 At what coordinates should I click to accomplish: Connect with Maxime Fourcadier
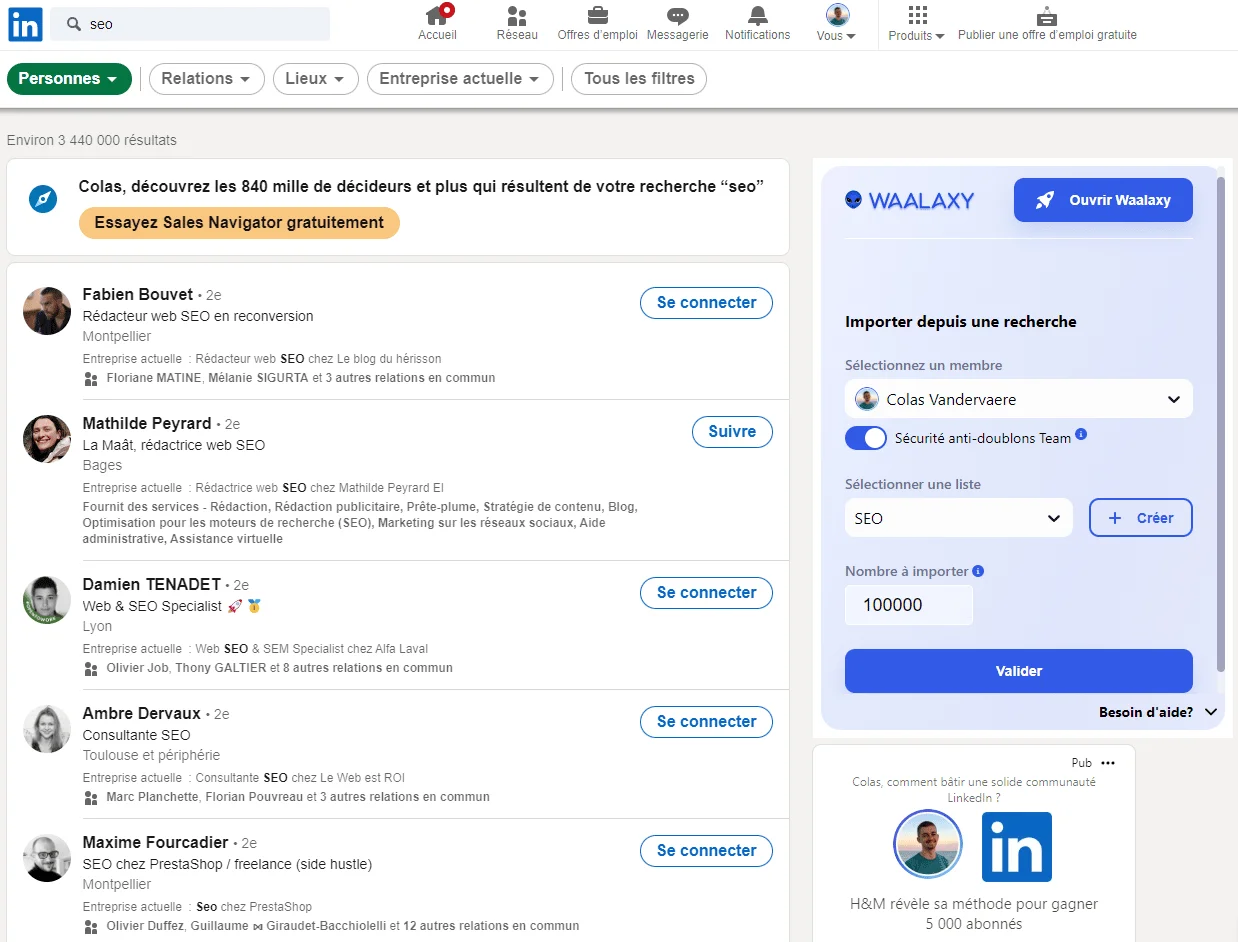pyautogui.click(x=706, y=851)
